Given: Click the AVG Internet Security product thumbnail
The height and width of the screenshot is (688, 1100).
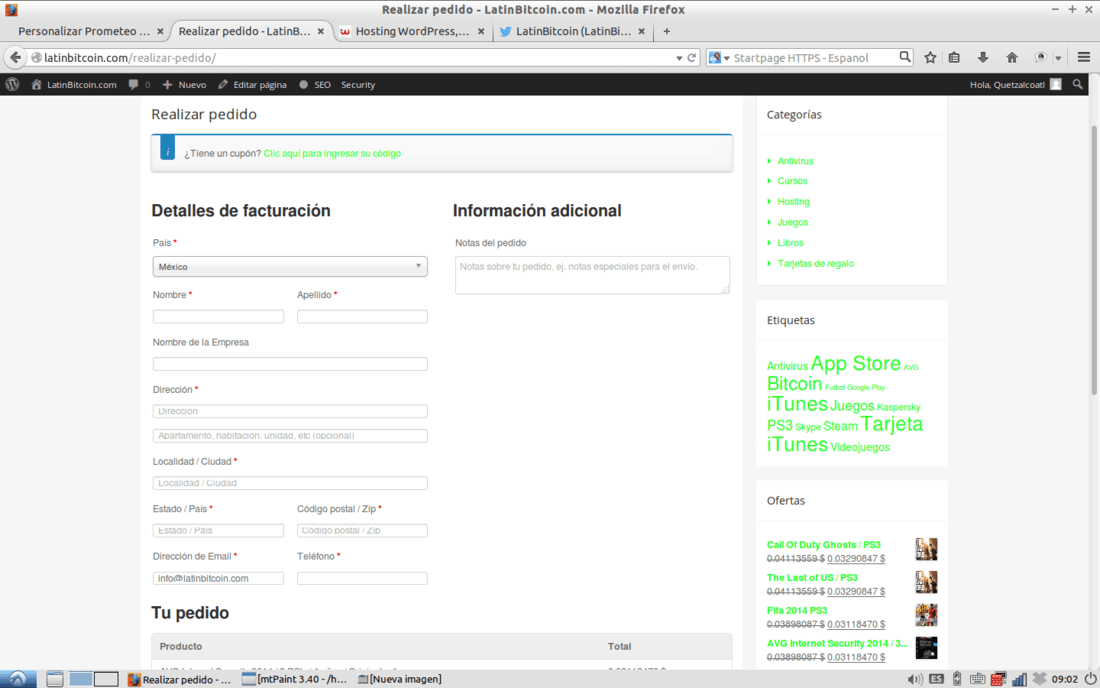Looking at the screenshot, I should click(926, 648).
